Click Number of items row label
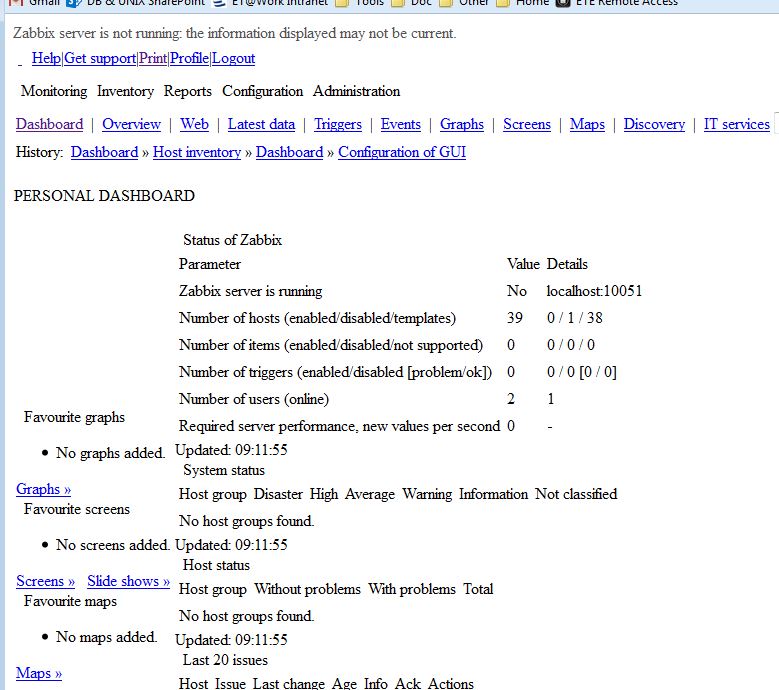 point(331,345)
